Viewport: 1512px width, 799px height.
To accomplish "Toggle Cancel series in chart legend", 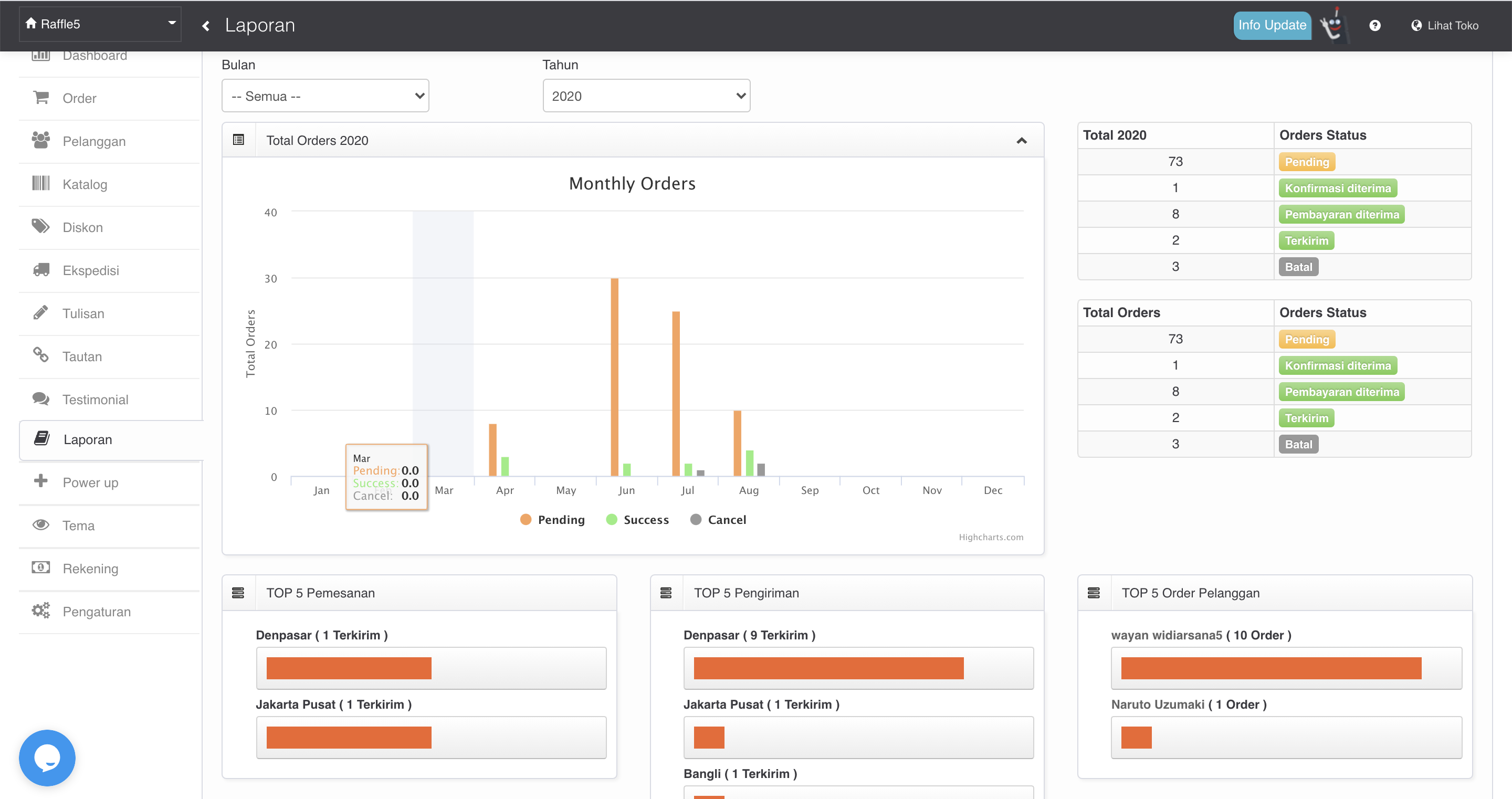I will (718, 520).
